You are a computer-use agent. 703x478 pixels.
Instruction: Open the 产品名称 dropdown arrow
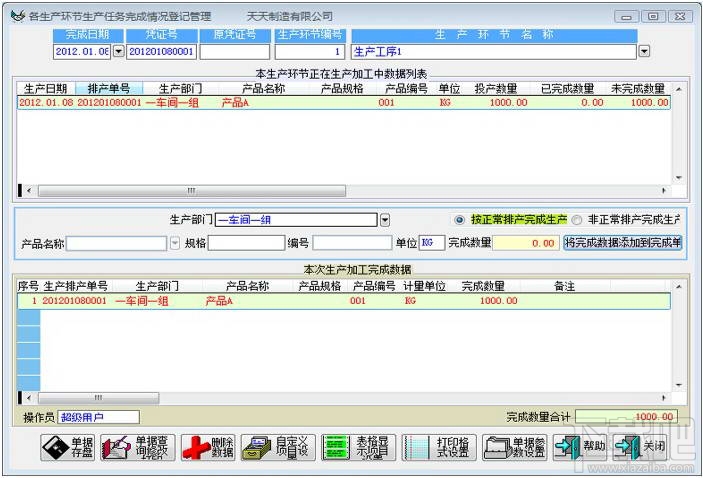(x=175, y=243)
